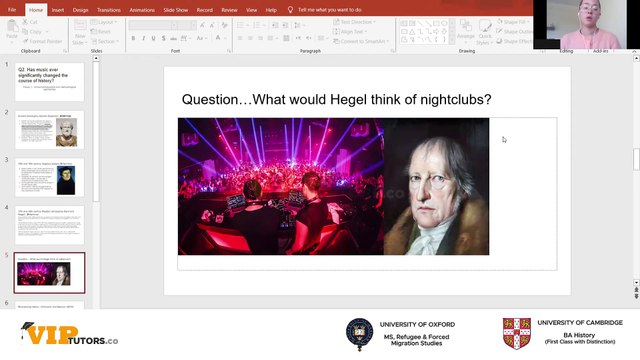Open the Copy dropdown arrow

pos(47,32)
